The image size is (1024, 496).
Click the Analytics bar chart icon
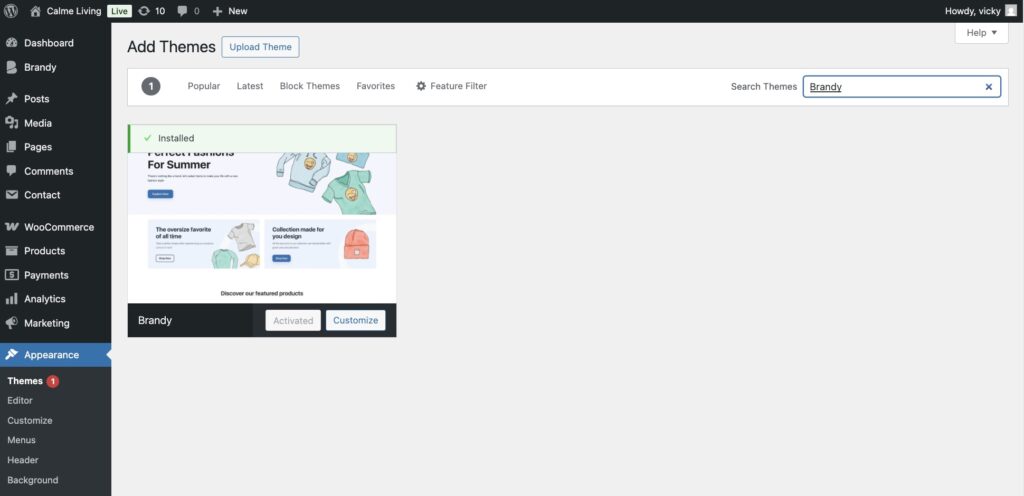point(11,298)
